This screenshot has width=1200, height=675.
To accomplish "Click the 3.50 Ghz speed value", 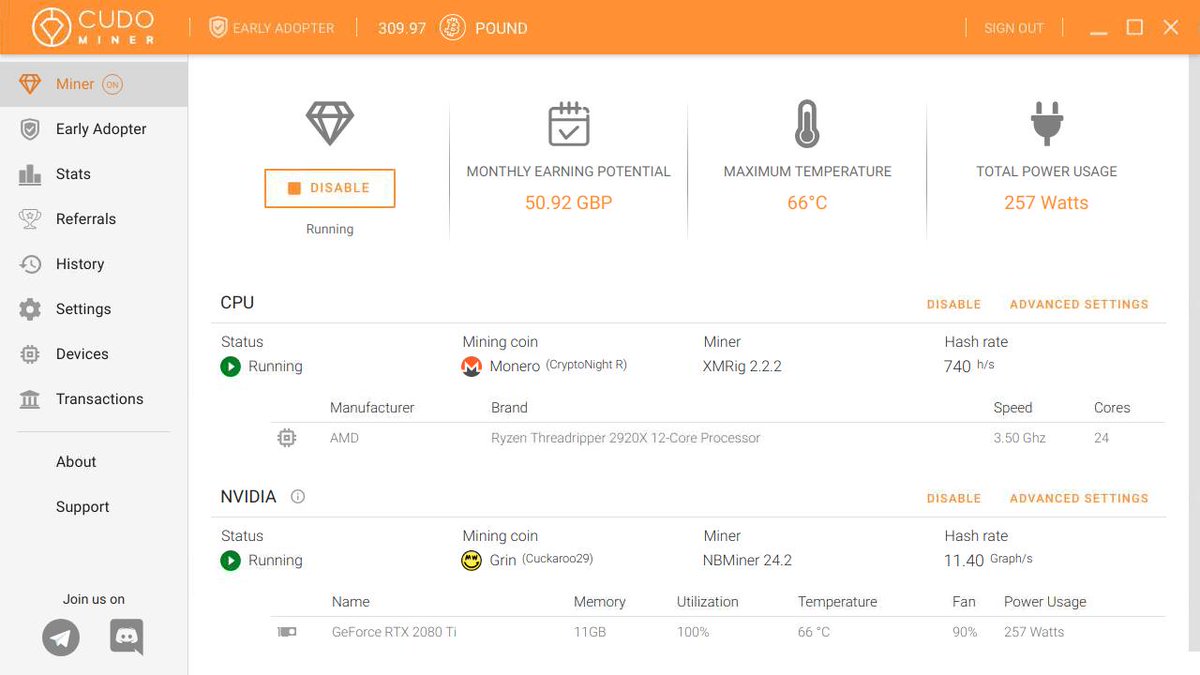I will pos(1020,438).
